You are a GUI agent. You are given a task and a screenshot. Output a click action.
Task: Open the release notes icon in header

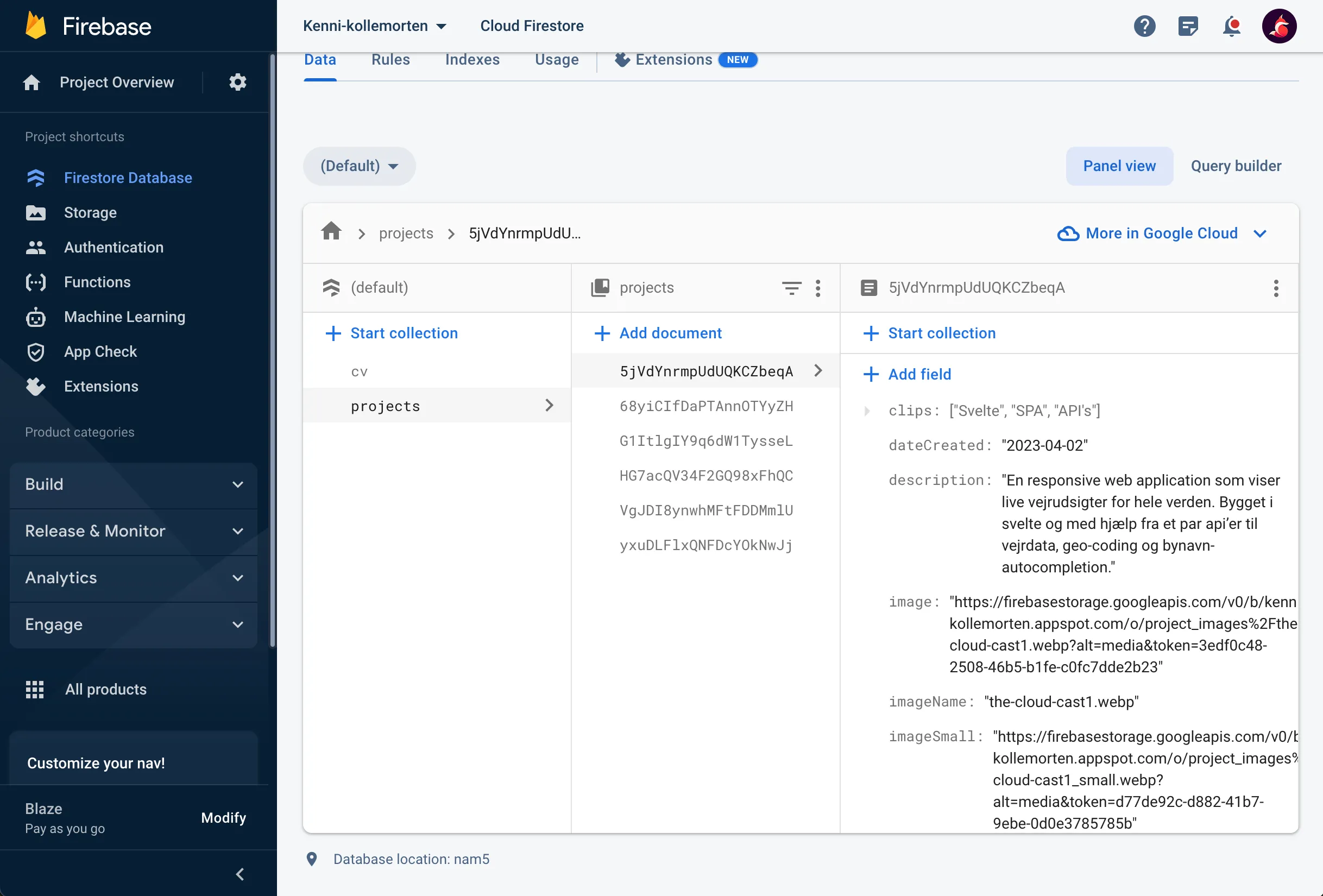1188,26
